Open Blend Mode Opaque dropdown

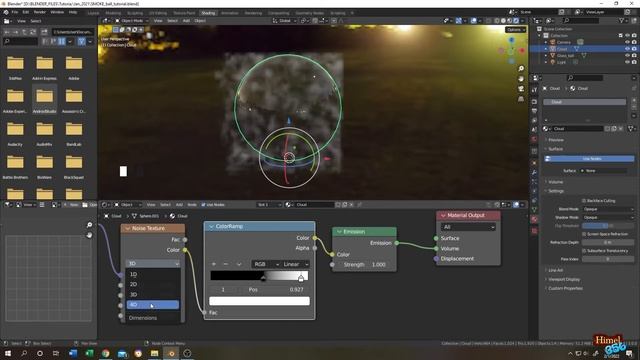(608, 209)
